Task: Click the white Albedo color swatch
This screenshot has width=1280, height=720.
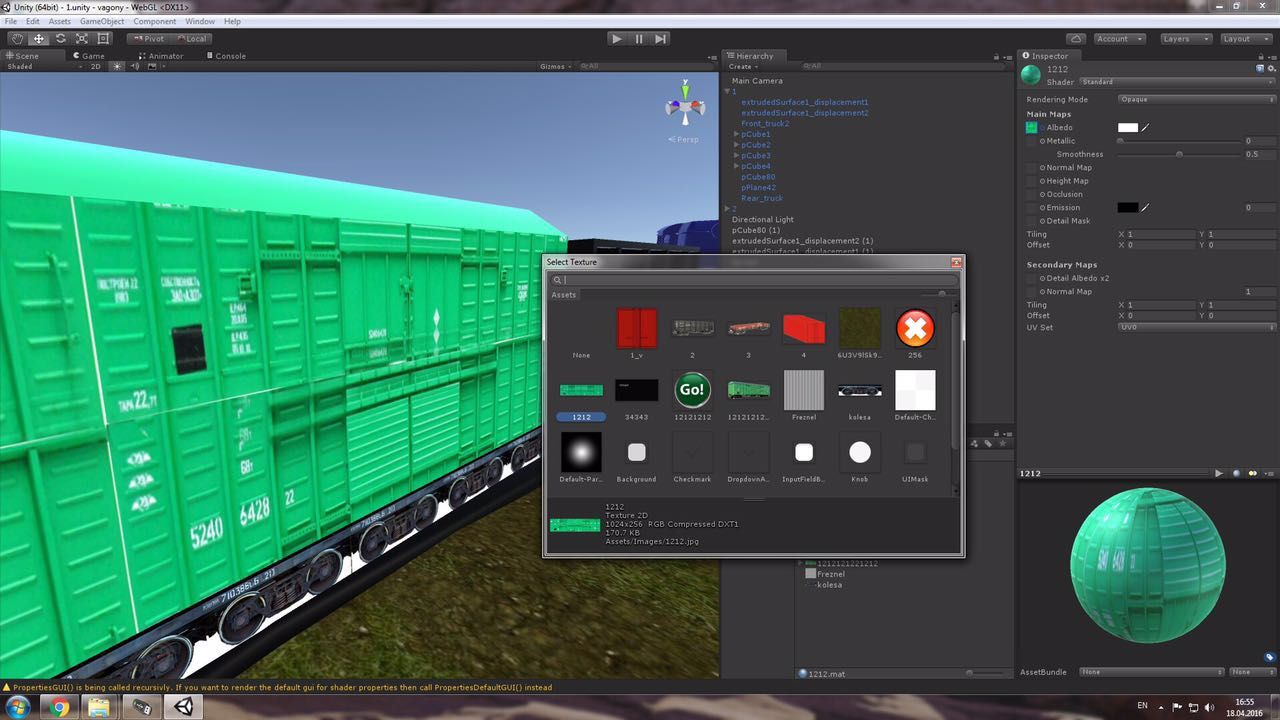Action: click(x=1127, y=127)
